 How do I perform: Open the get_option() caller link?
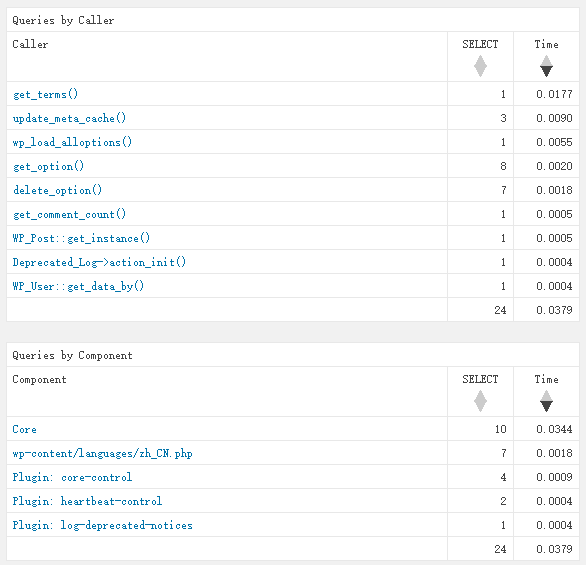pos(48,166)
